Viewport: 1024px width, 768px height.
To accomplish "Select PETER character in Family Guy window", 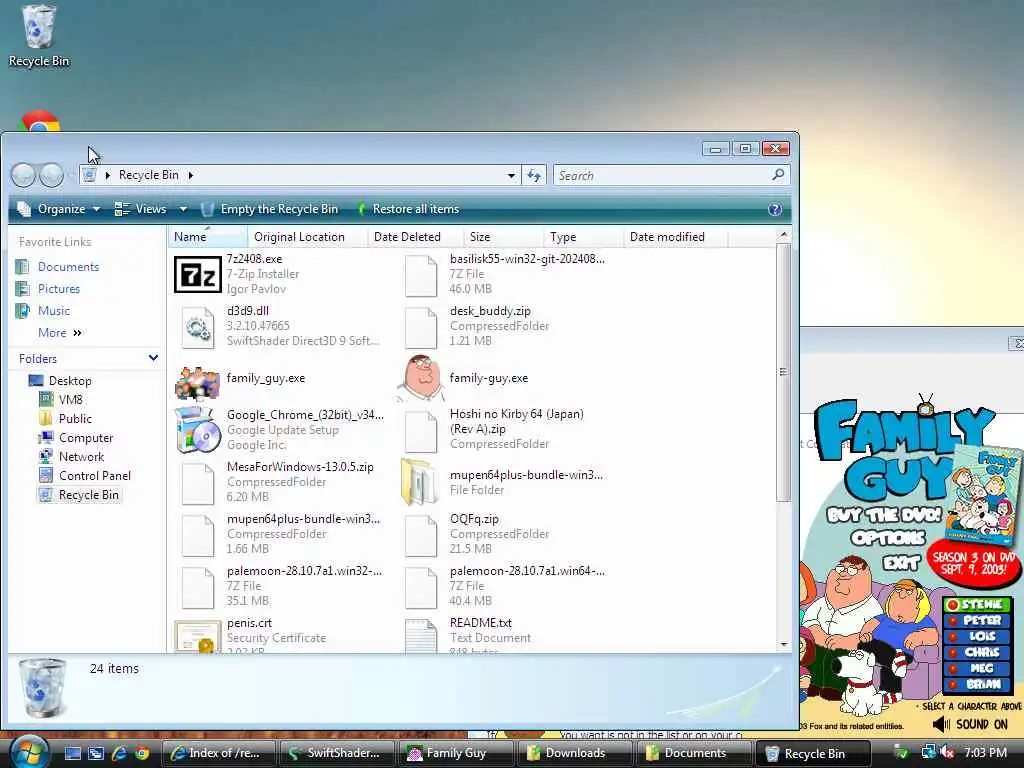I will (x=976, y=620).
